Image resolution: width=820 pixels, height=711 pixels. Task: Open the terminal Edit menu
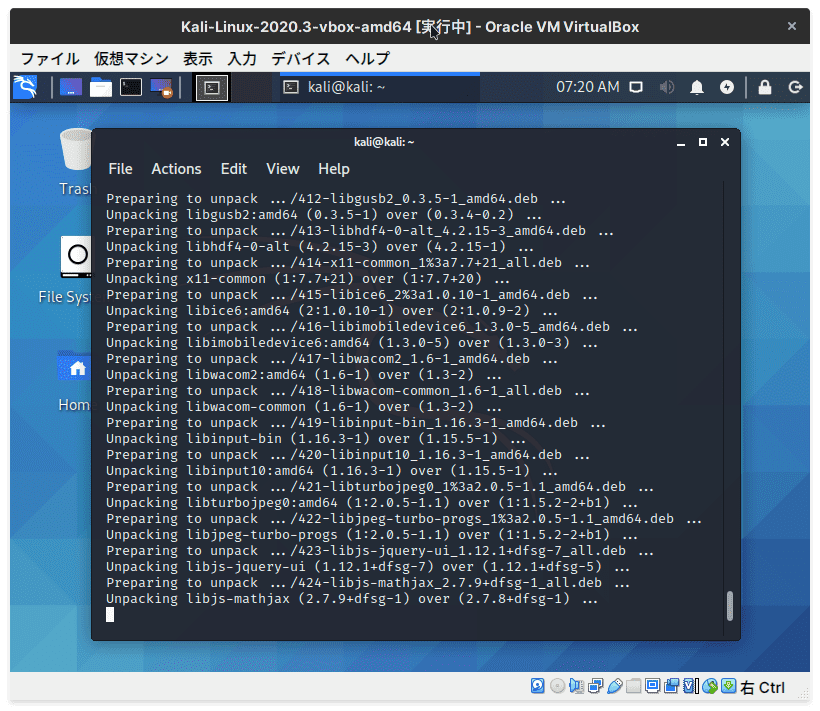pos(233,169)
